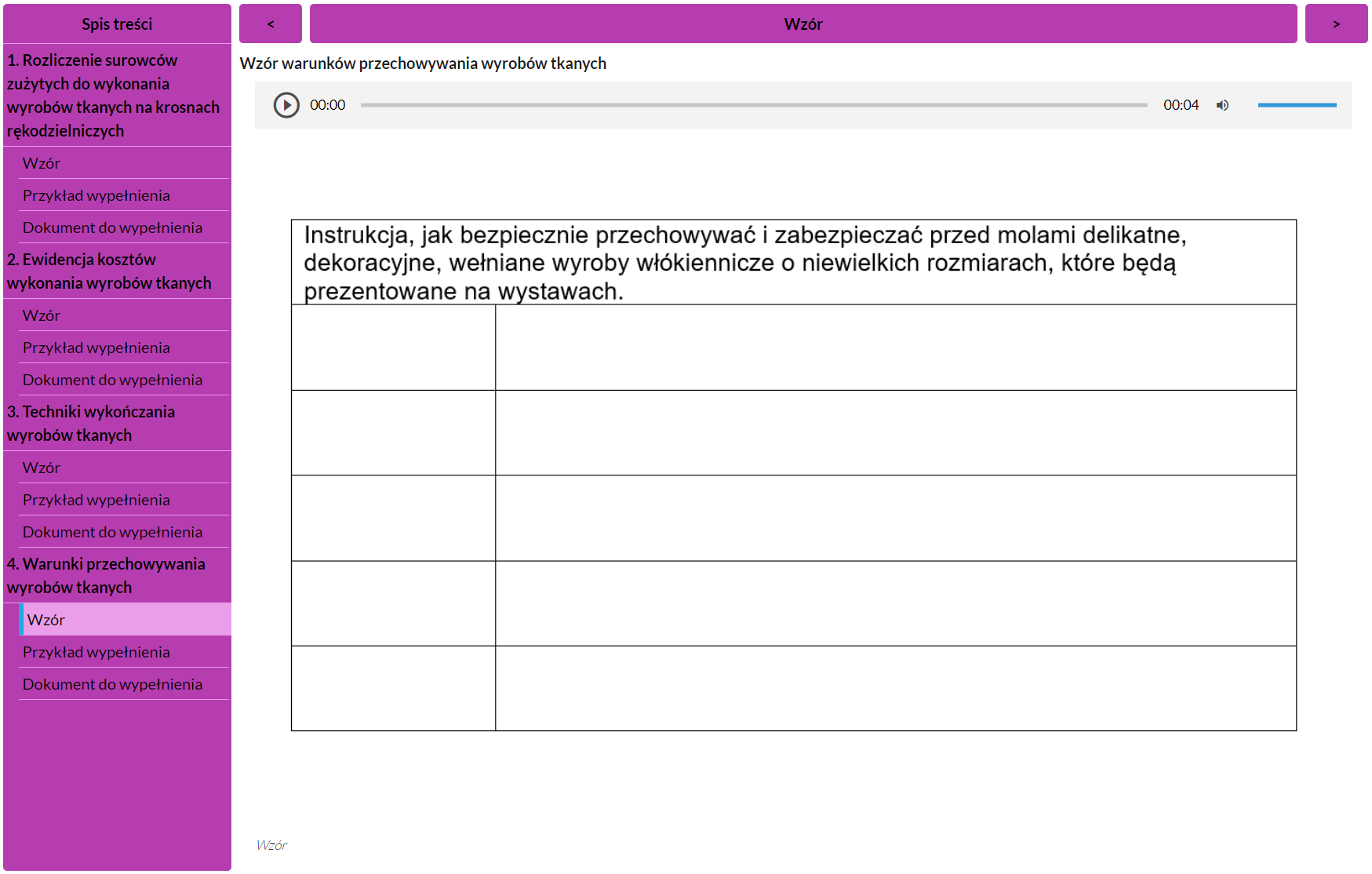Image resolution: width=1372 pixels, height=874 pixels.
Task: Go to the next page arrow
Action: 1336,24
